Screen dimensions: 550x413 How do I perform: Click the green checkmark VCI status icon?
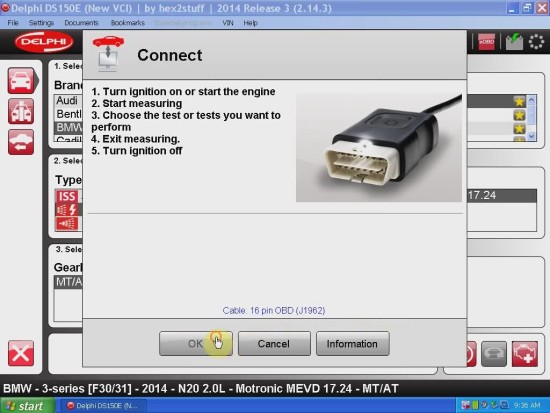click(x=514, y=42)
